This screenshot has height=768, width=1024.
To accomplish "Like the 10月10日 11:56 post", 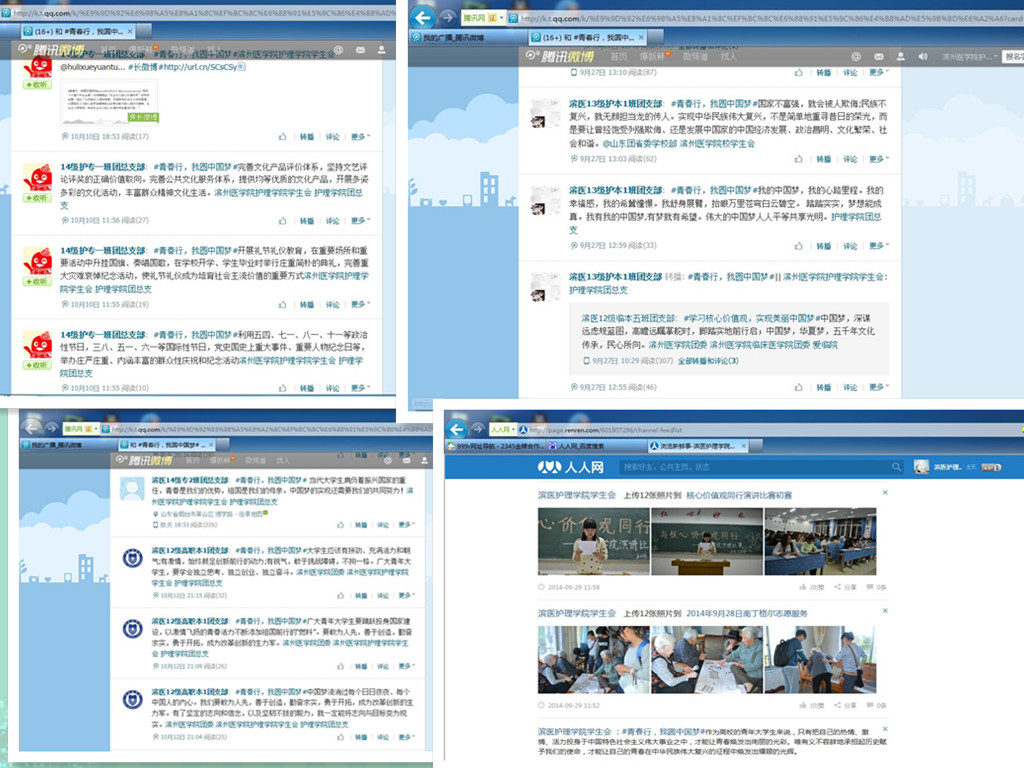I will click(283, 221).
